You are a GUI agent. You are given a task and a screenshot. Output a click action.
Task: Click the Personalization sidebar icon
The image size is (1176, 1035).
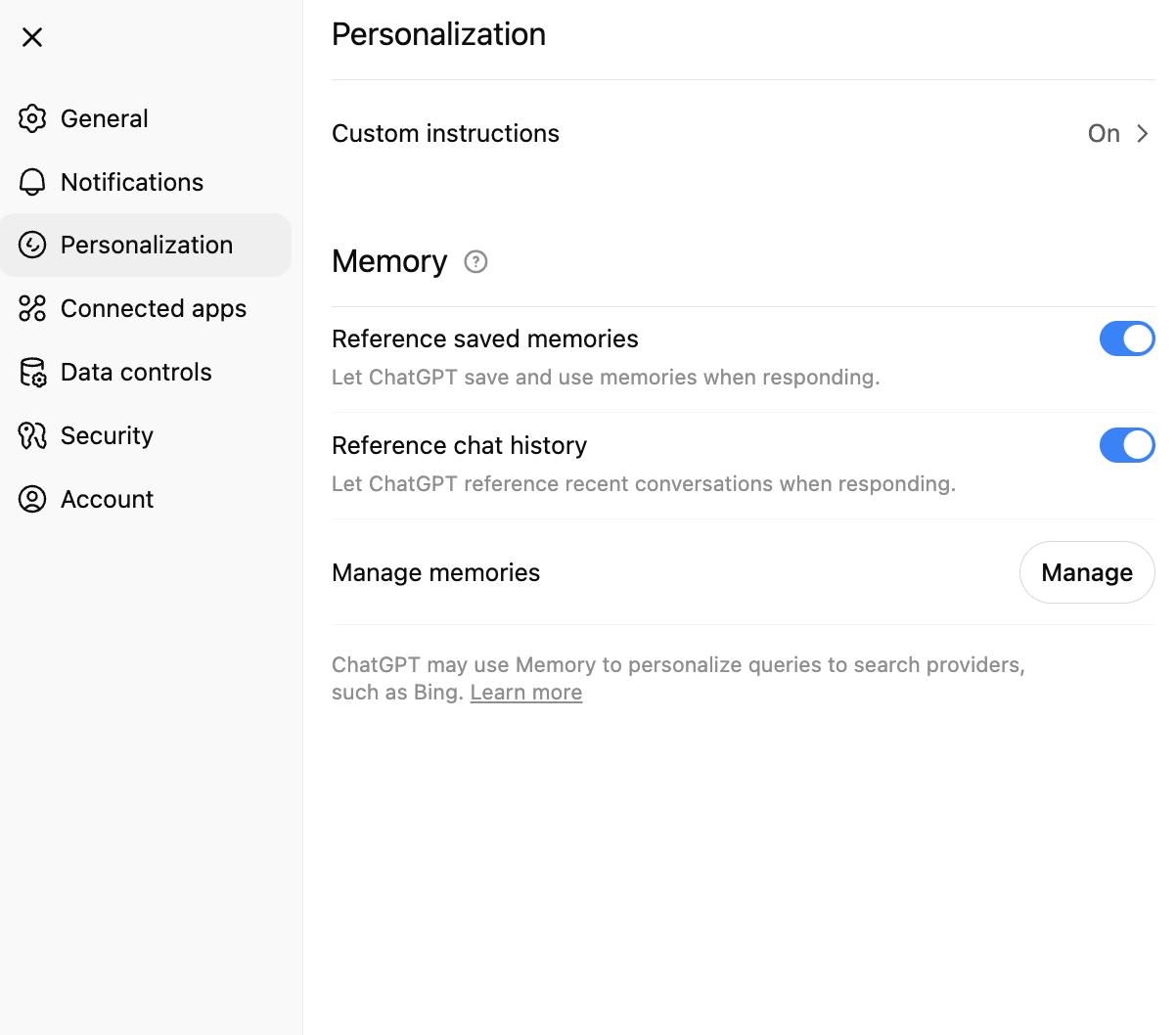click(32, 245)
